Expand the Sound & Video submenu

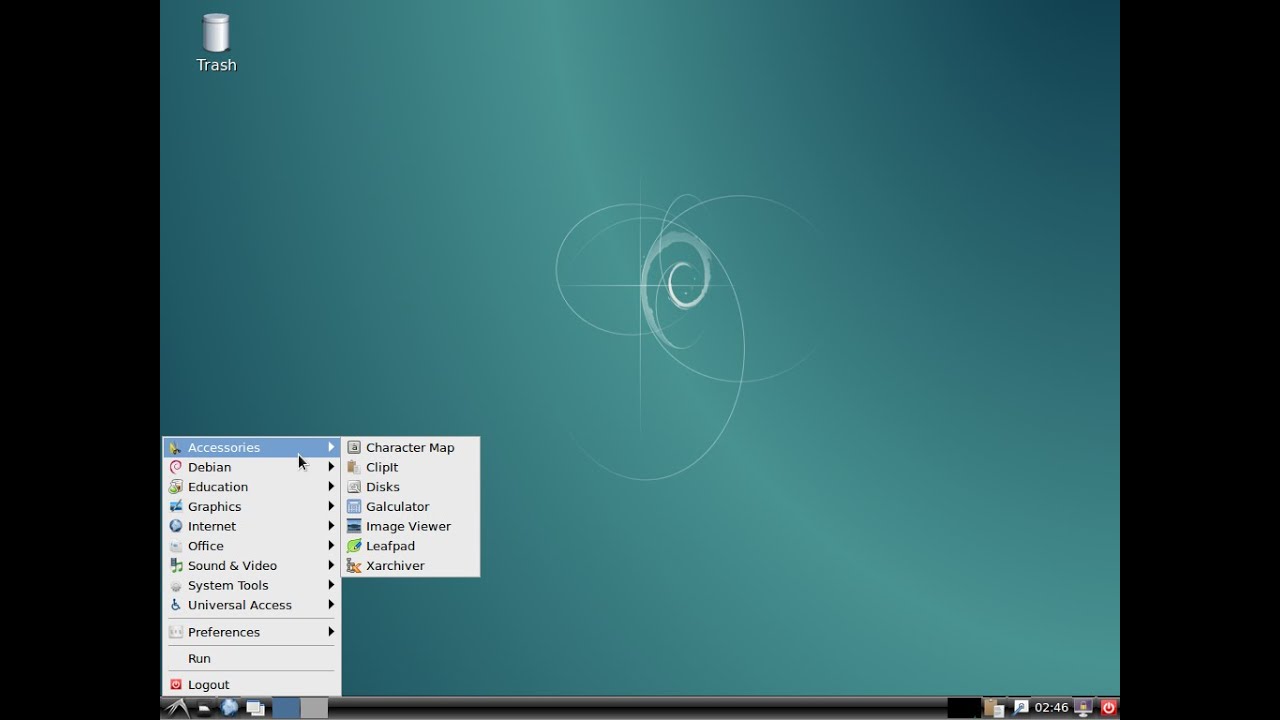(x=251, y=566)
